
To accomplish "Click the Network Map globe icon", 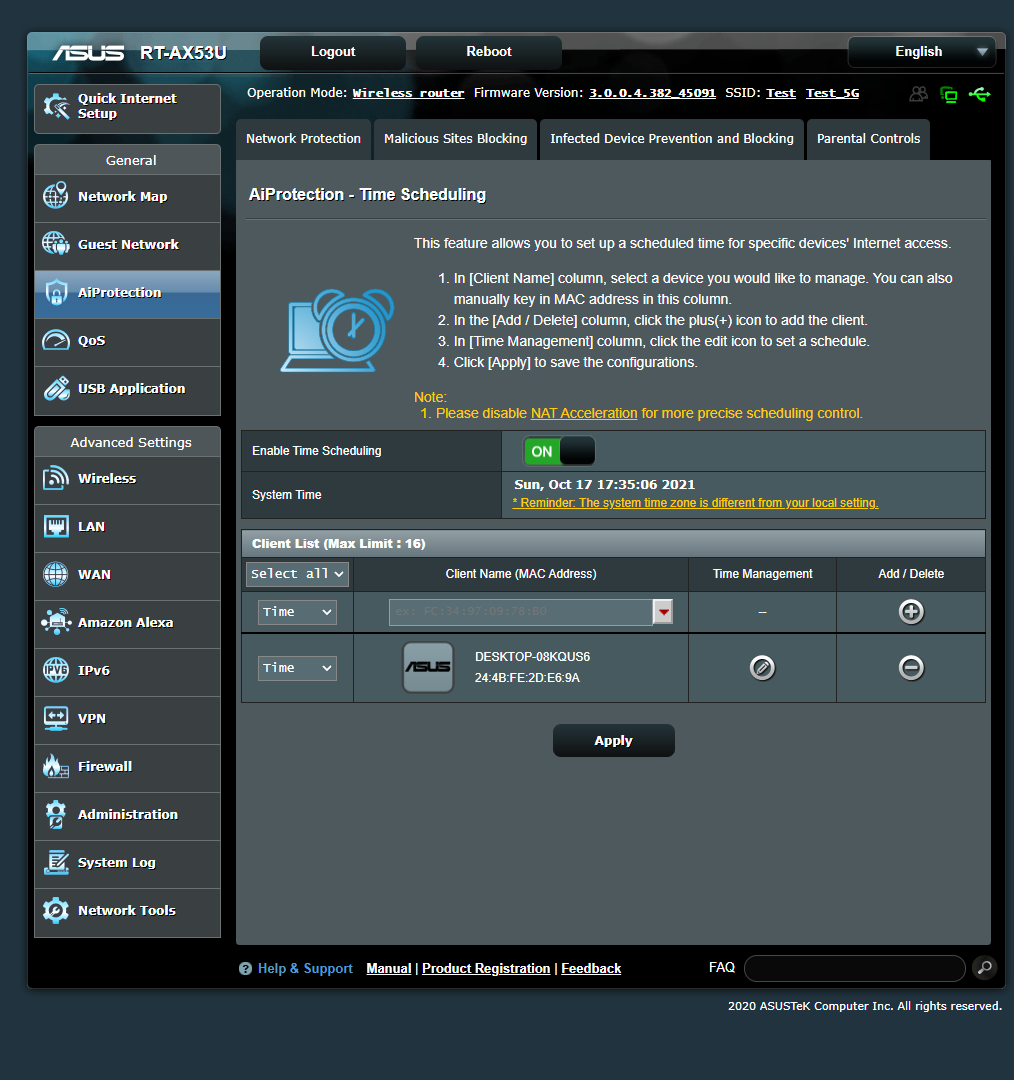I will [x=56, y=196].
